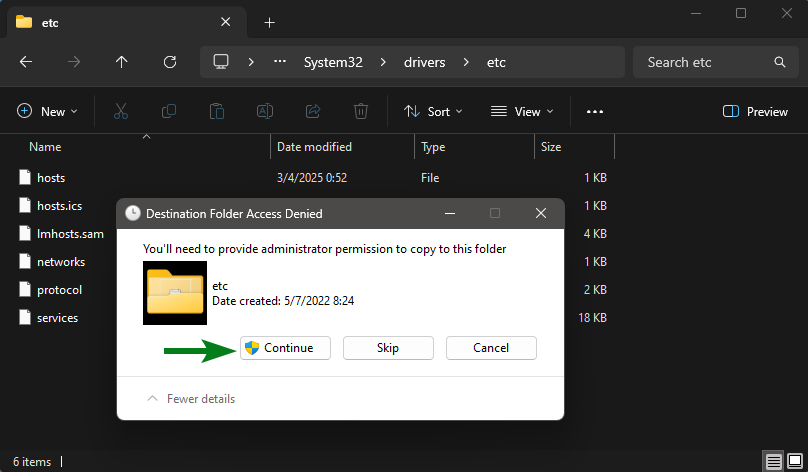Click the services file icon
The width and height of the screenshot is (808, 472).
(x=25, y=317)
